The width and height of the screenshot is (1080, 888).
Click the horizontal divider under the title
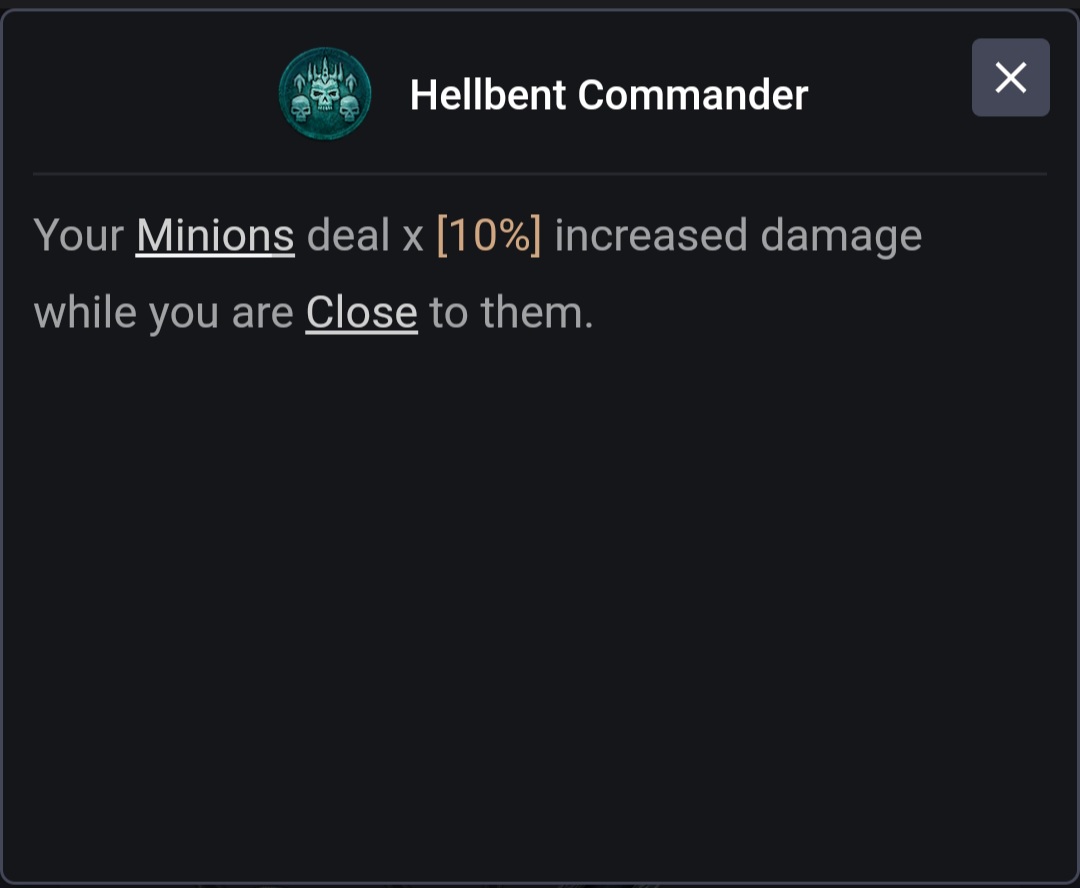pos(540,174)
